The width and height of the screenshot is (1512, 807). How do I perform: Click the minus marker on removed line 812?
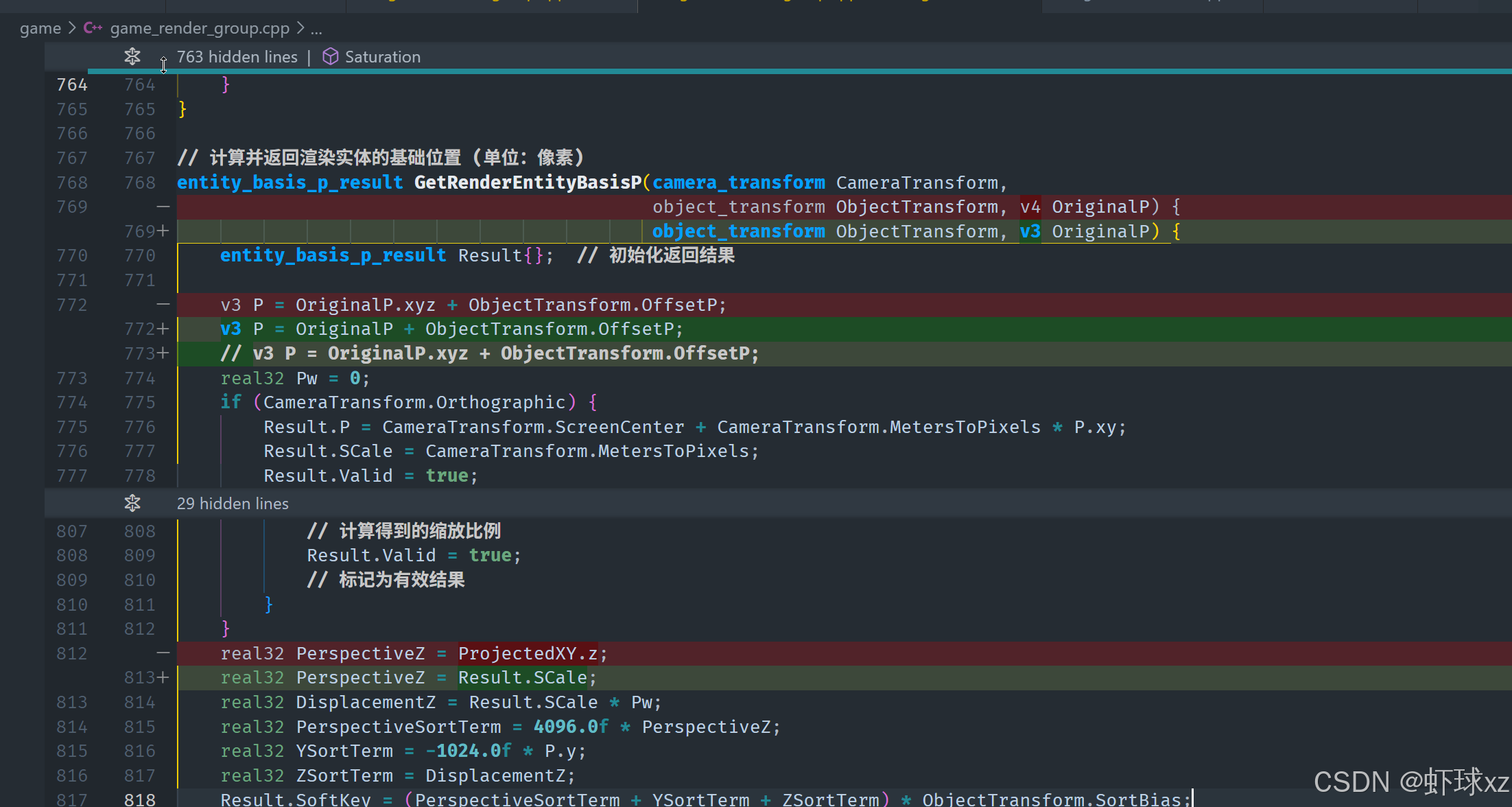click(163, 653)
